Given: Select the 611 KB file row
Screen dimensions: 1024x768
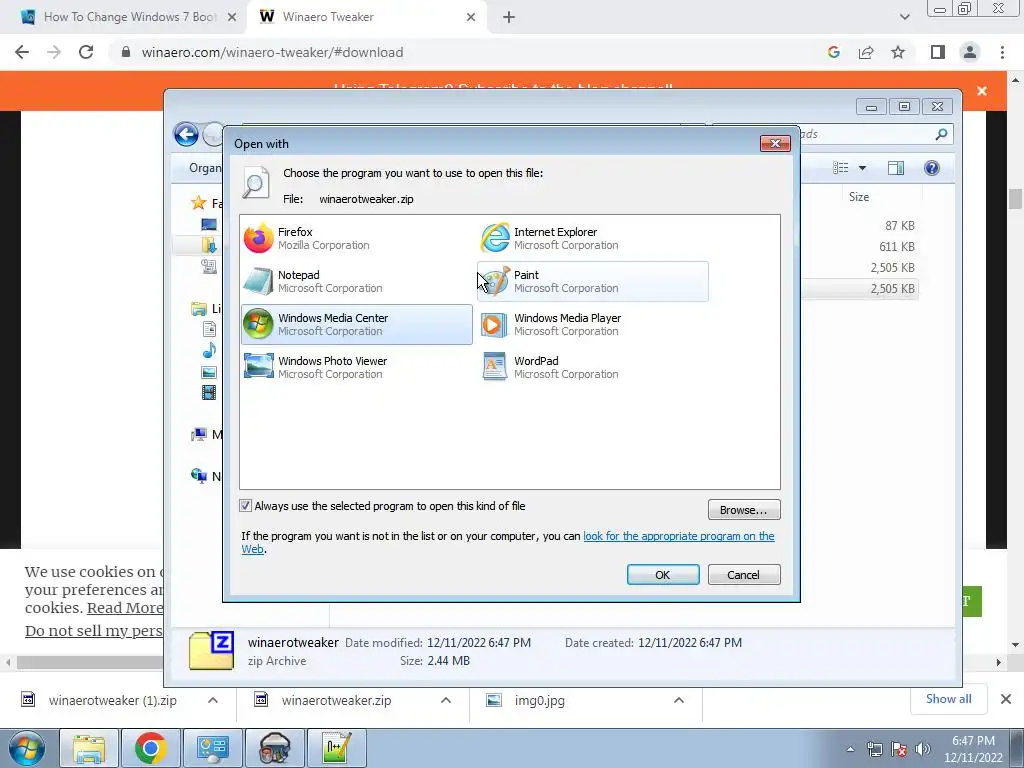Looking at the screenshot, I should [859, 246].
